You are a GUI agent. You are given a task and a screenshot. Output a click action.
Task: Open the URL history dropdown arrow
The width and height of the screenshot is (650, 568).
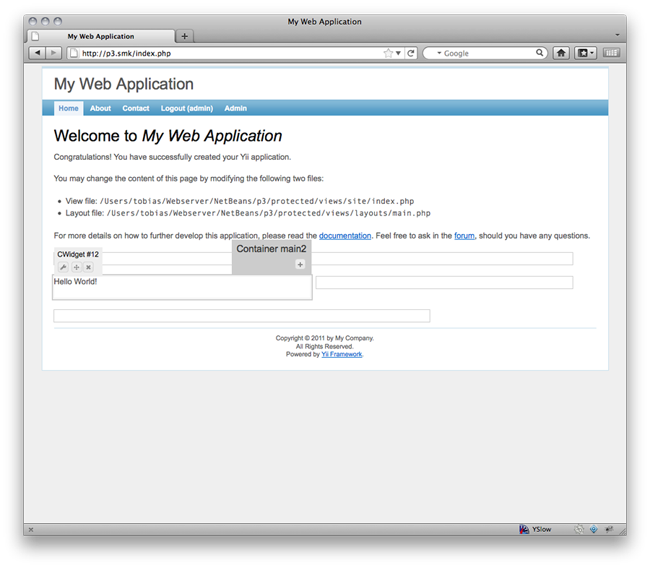click(398, 53)
